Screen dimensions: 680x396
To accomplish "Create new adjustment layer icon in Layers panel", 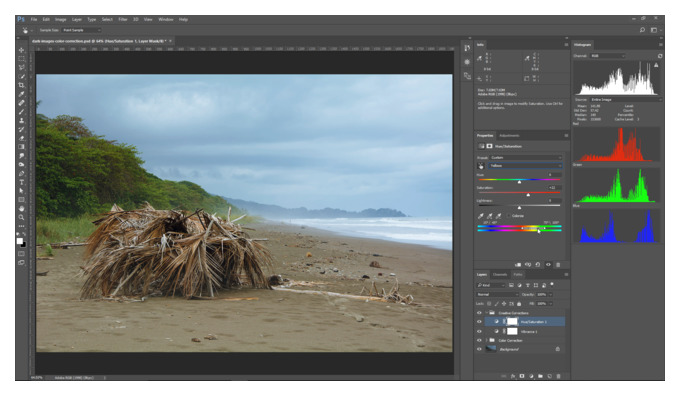I will click(x=531, y=376).
